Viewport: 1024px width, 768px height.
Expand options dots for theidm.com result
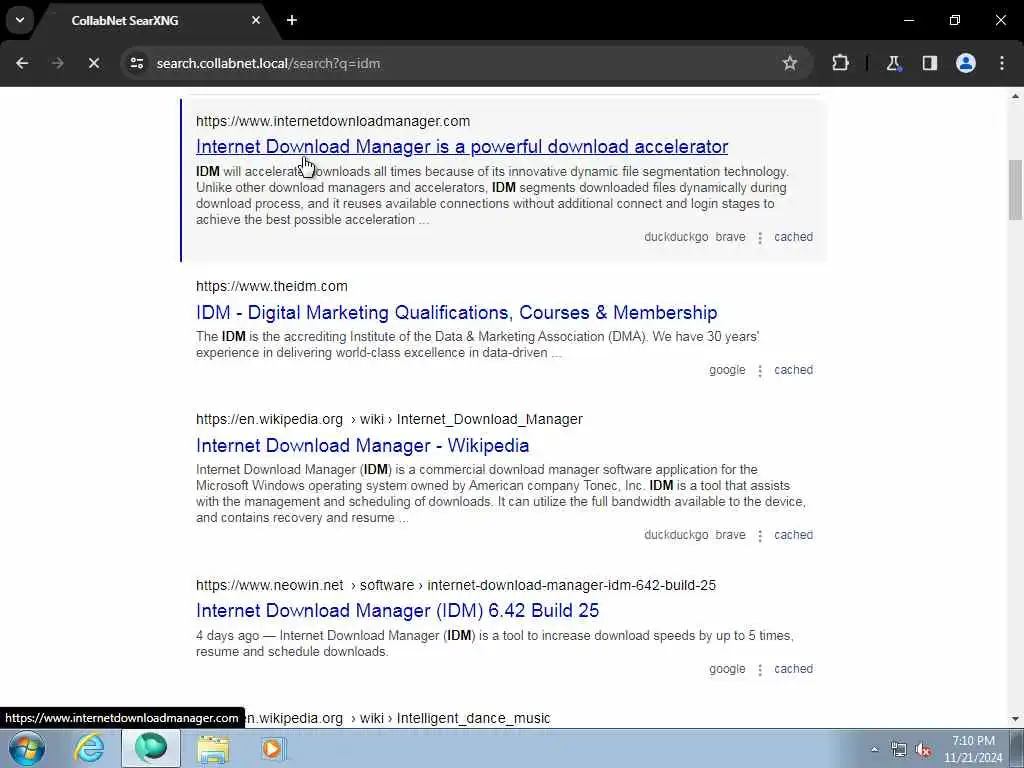(760, 370)
